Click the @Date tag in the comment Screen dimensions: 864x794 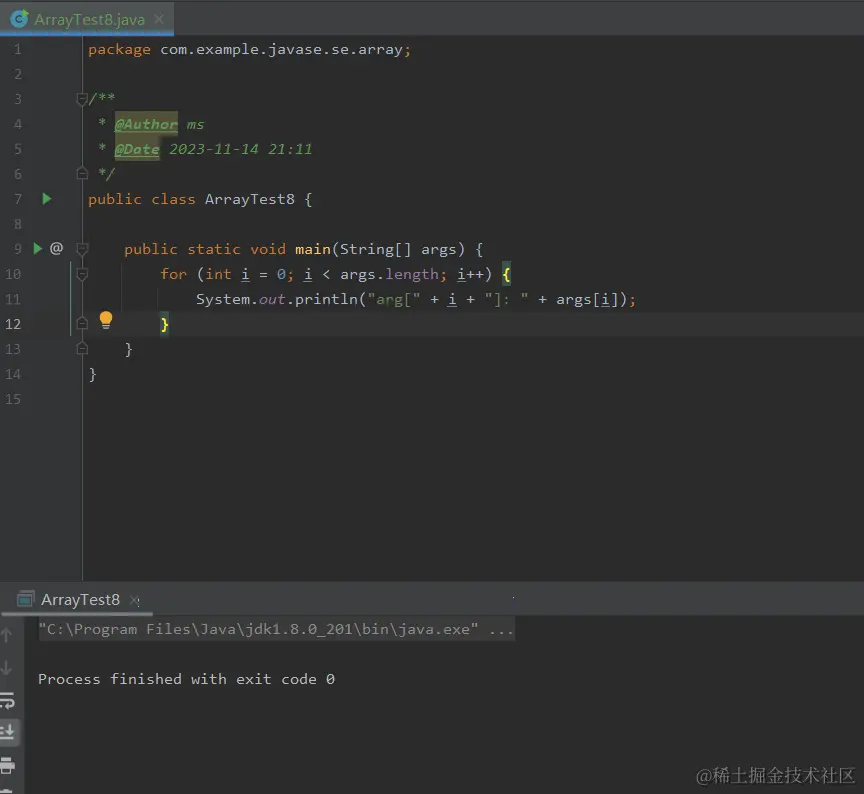coord(137,149)
